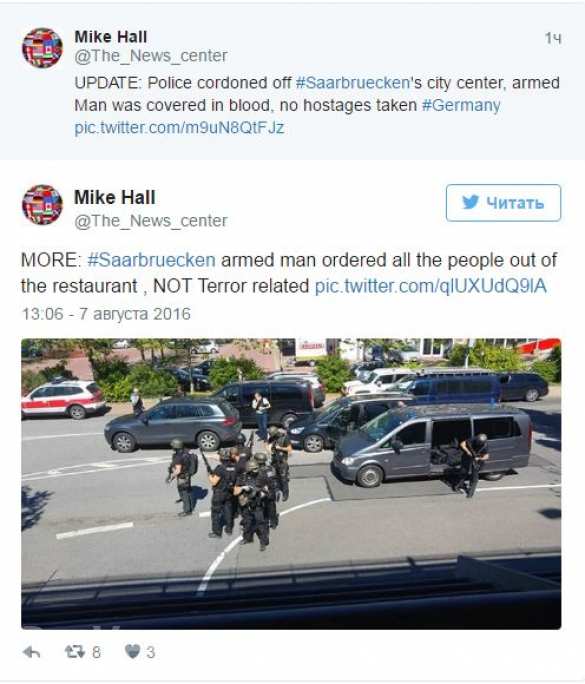Like the tweet with heart icon
The height and width of the screenshot is (684, 585).
(x=133, y=652)
